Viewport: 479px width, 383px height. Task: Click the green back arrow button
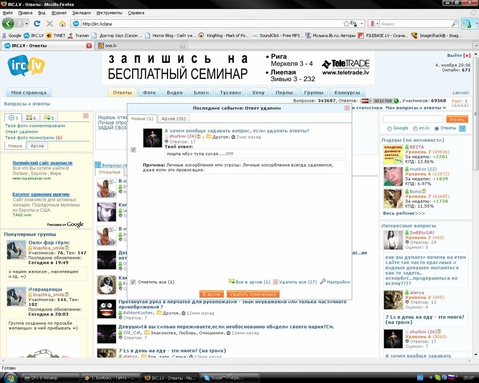pyautogui.click(x=8, y=24)
